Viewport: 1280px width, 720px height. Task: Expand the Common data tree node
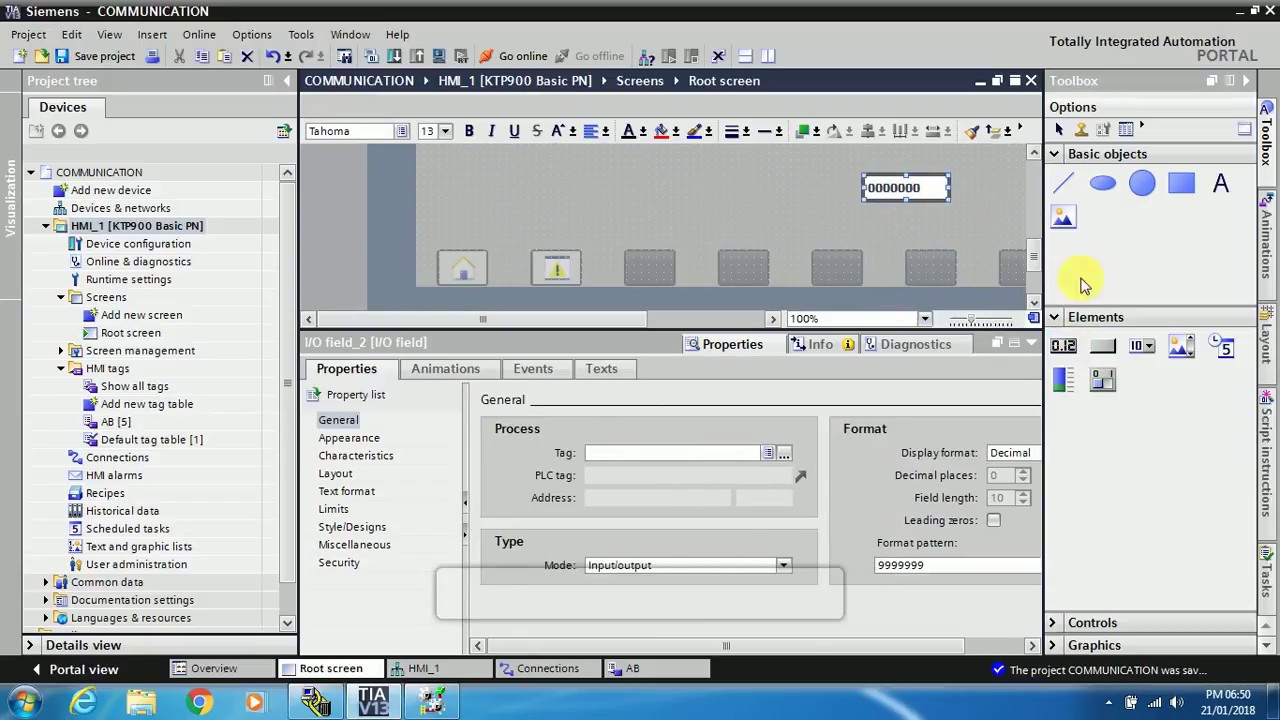pyautogui.click(x=46, y=582)
